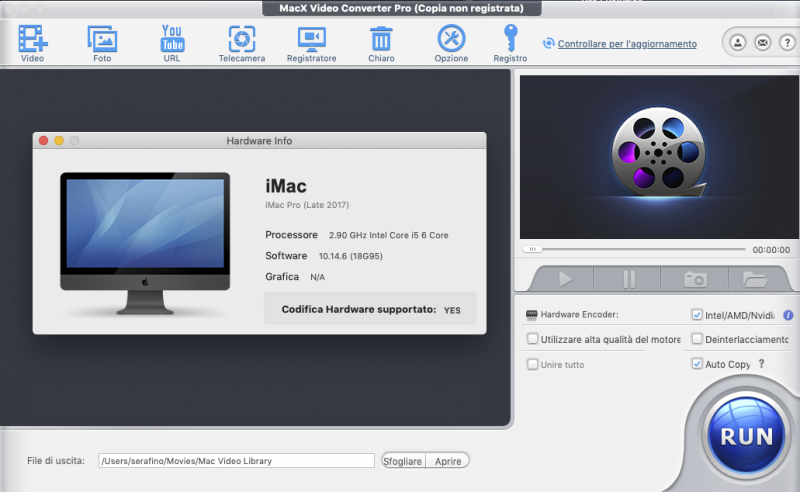Click the Aprire button
The image size is (800, 492).
pyautogui.click(x=448, y=461)
